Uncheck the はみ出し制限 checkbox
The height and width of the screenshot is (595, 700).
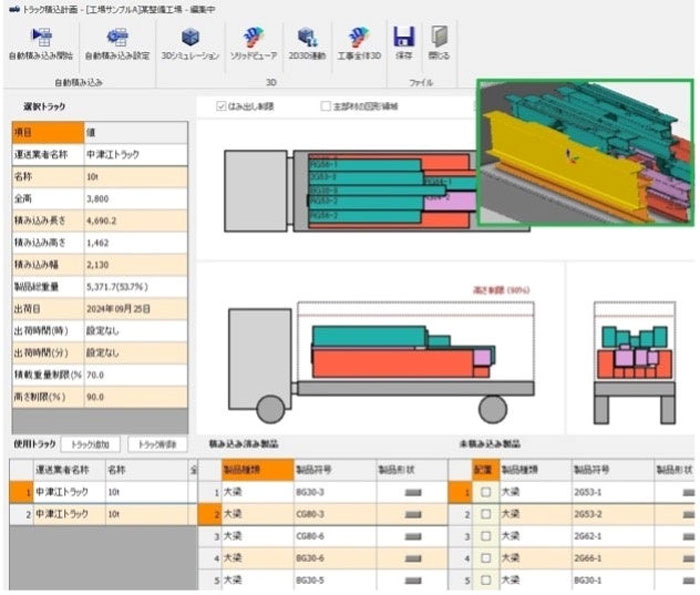tap(223, 106)
